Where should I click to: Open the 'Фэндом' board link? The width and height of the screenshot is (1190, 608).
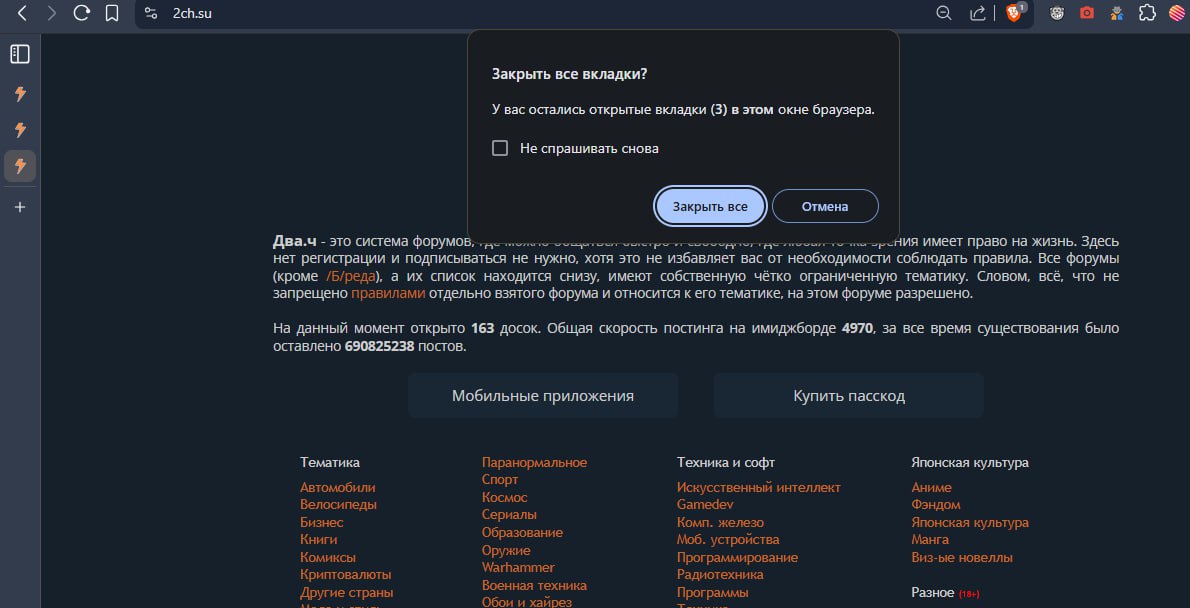pyautogui.click(x=936, y=505)
